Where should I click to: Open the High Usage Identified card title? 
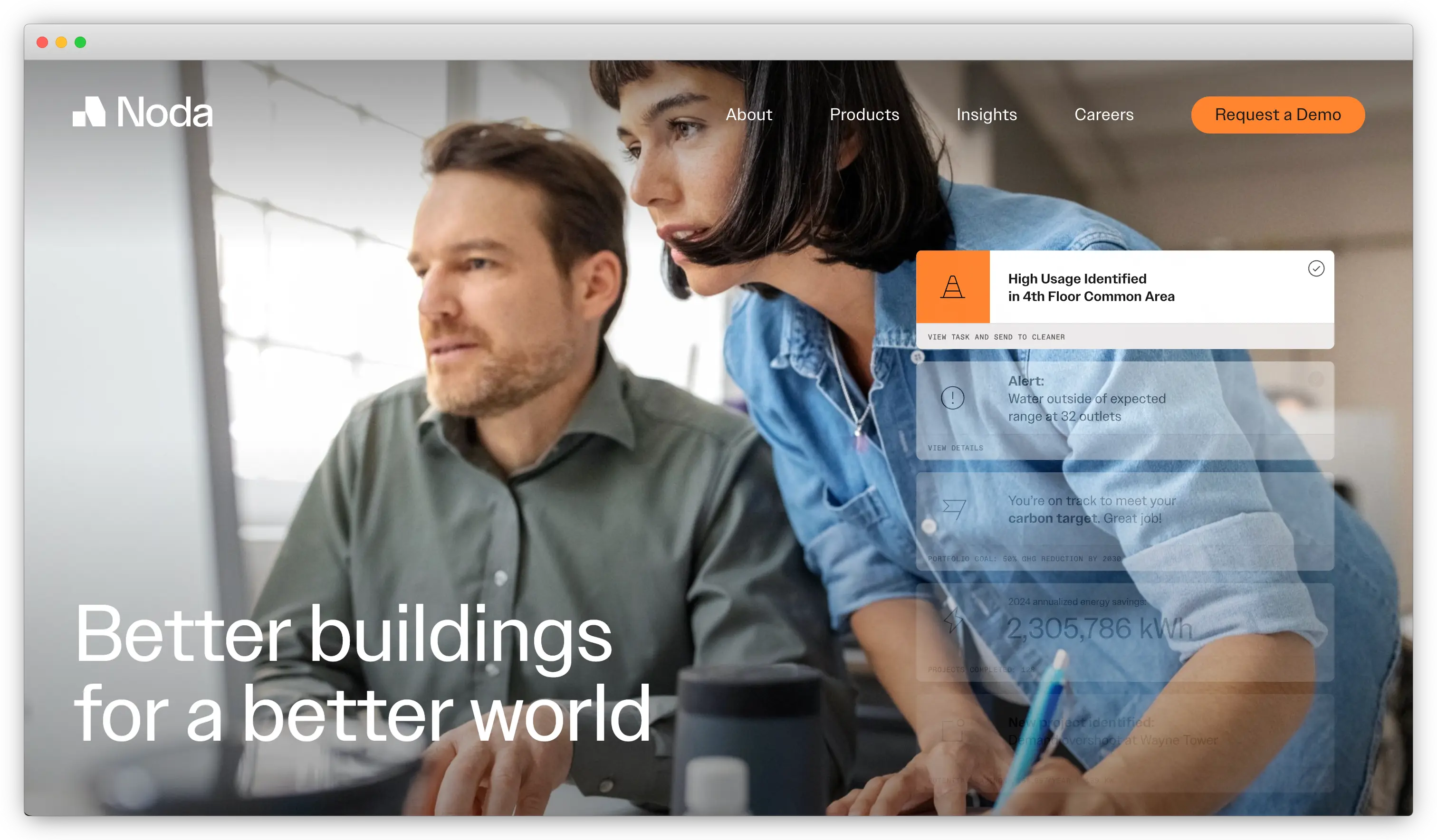1091,287
